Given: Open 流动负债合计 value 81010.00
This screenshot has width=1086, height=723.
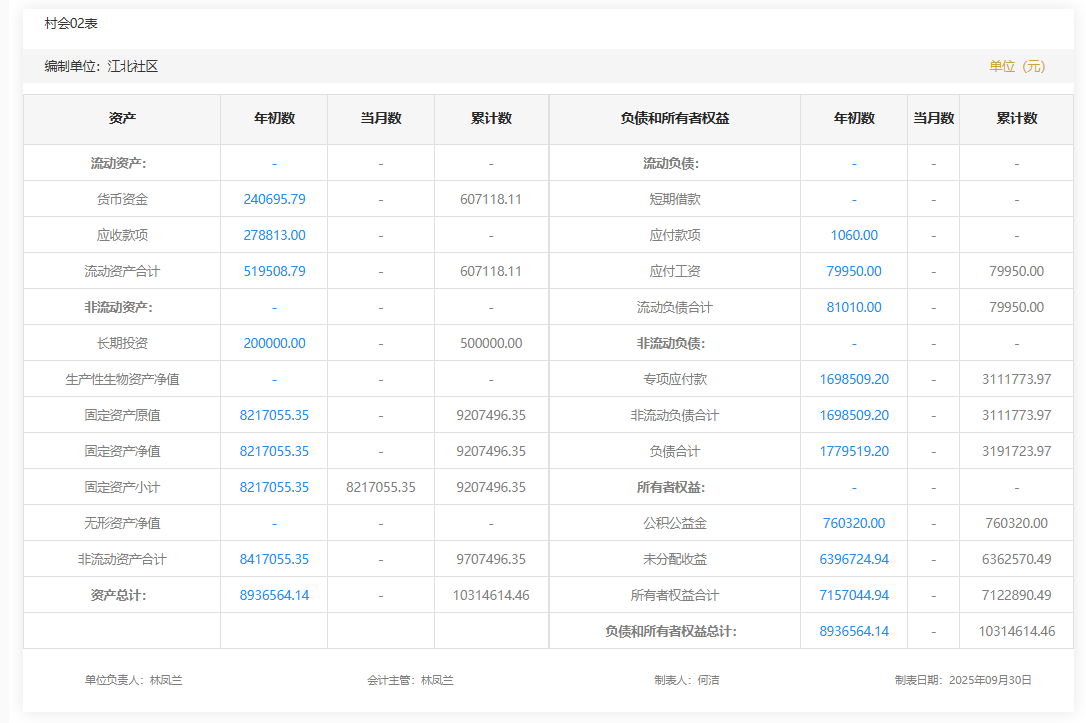Looking at the screenshot, I should pyautogui.click(x=854, y=307).
